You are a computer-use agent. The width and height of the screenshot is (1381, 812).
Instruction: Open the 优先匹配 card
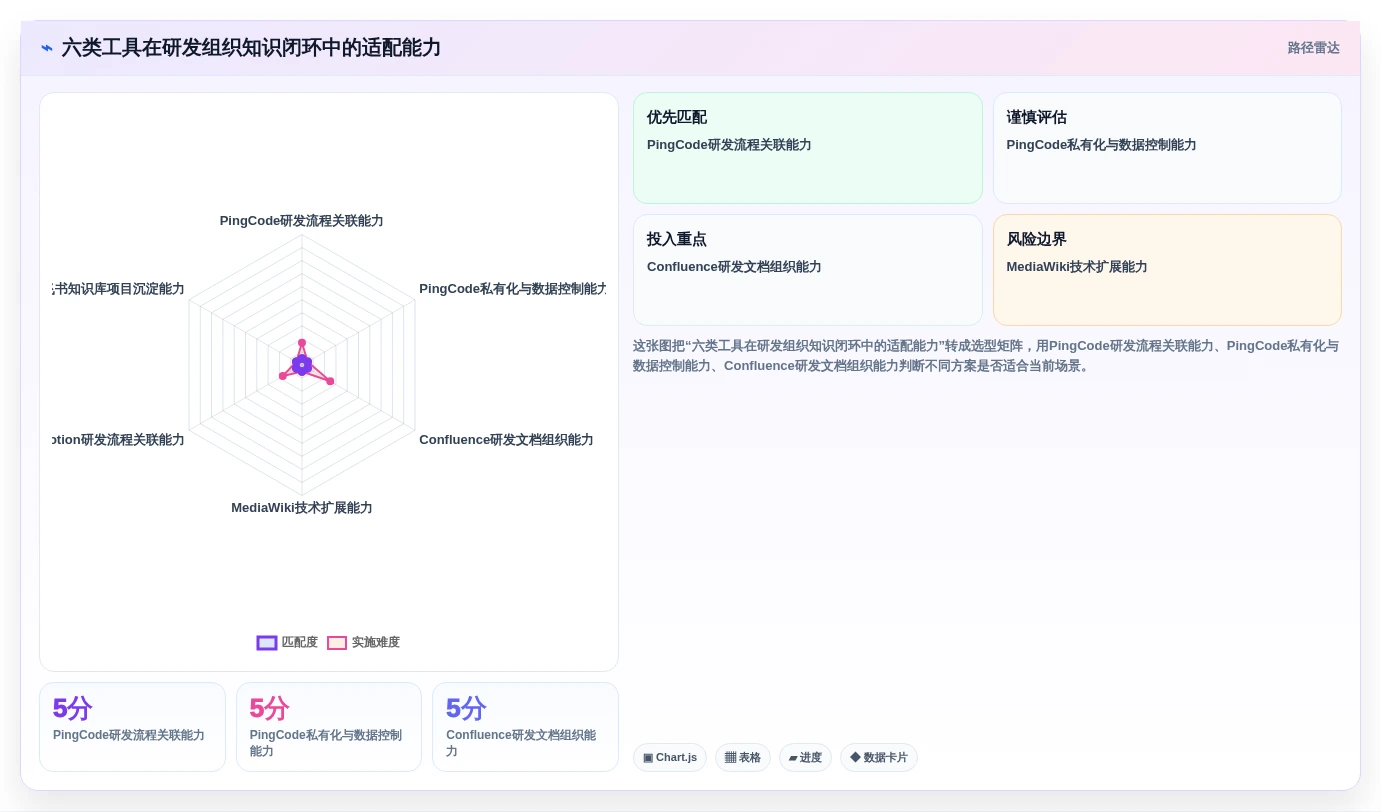[808, 148]
